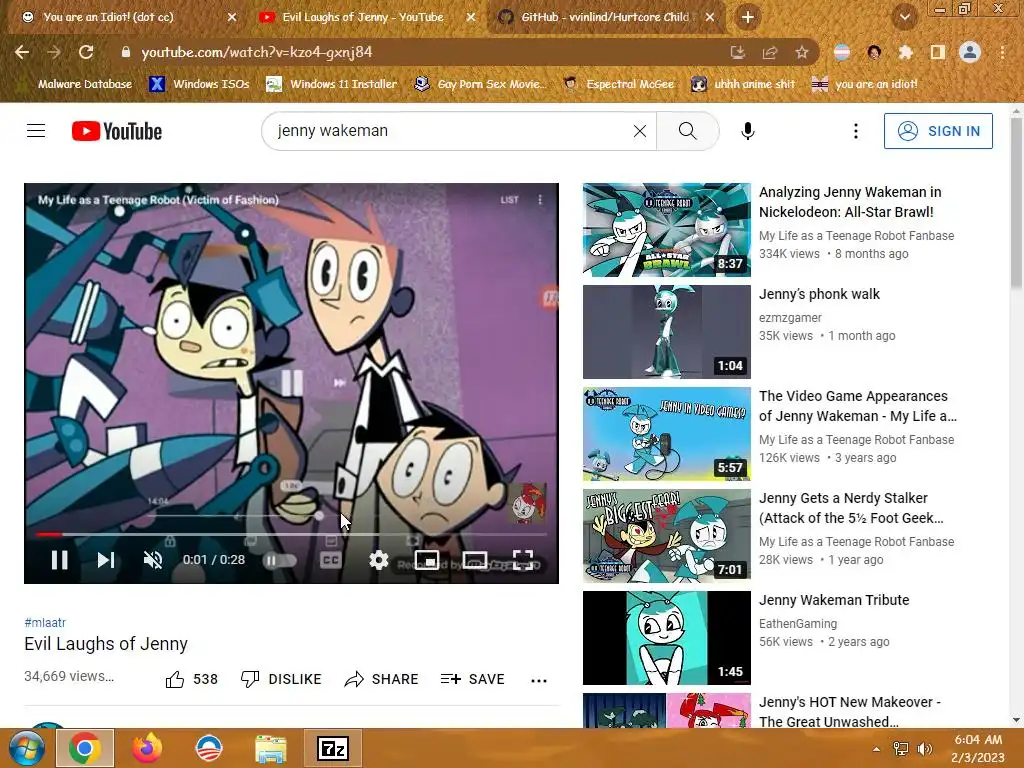The height and width of the screenshot is (768, 1024).
Task: Unmute the video player
Action: pos(153,560)
